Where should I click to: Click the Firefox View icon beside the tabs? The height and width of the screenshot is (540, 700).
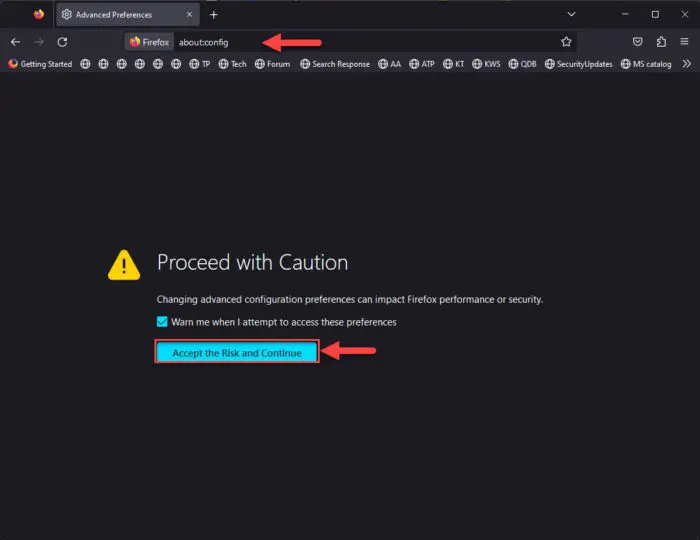click(39, 14)
